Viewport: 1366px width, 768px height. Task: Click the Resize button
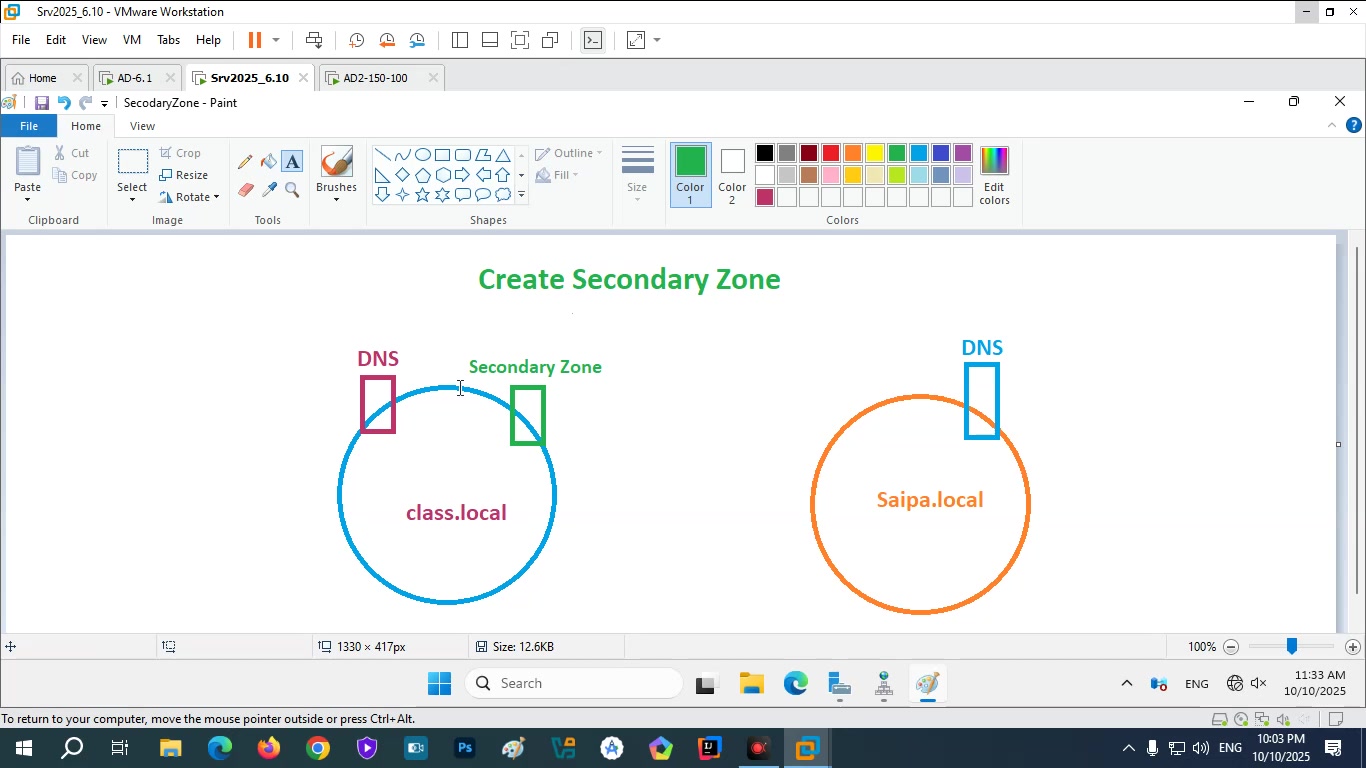point(184,175)
